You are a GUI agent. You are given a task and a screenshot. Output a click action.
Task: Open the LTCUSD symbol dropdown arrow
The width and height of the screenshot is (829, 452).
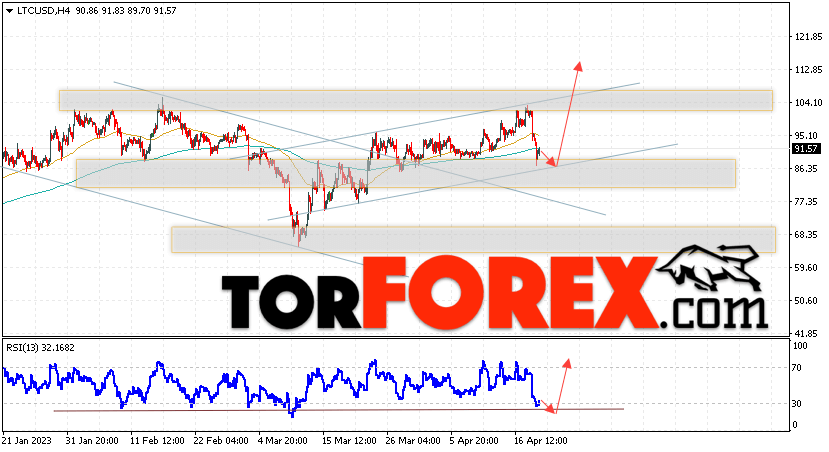(10, 11)
